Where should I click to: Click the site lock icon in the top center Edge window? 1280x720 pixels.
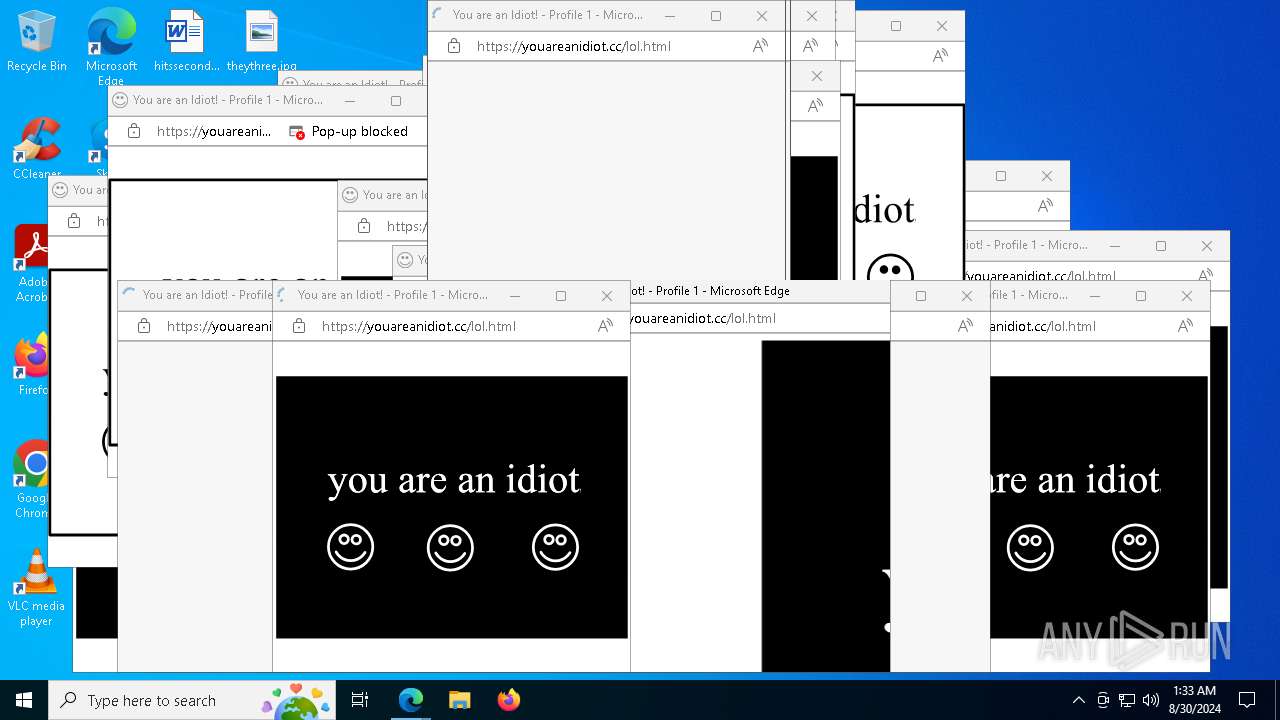tap(454, 46)
